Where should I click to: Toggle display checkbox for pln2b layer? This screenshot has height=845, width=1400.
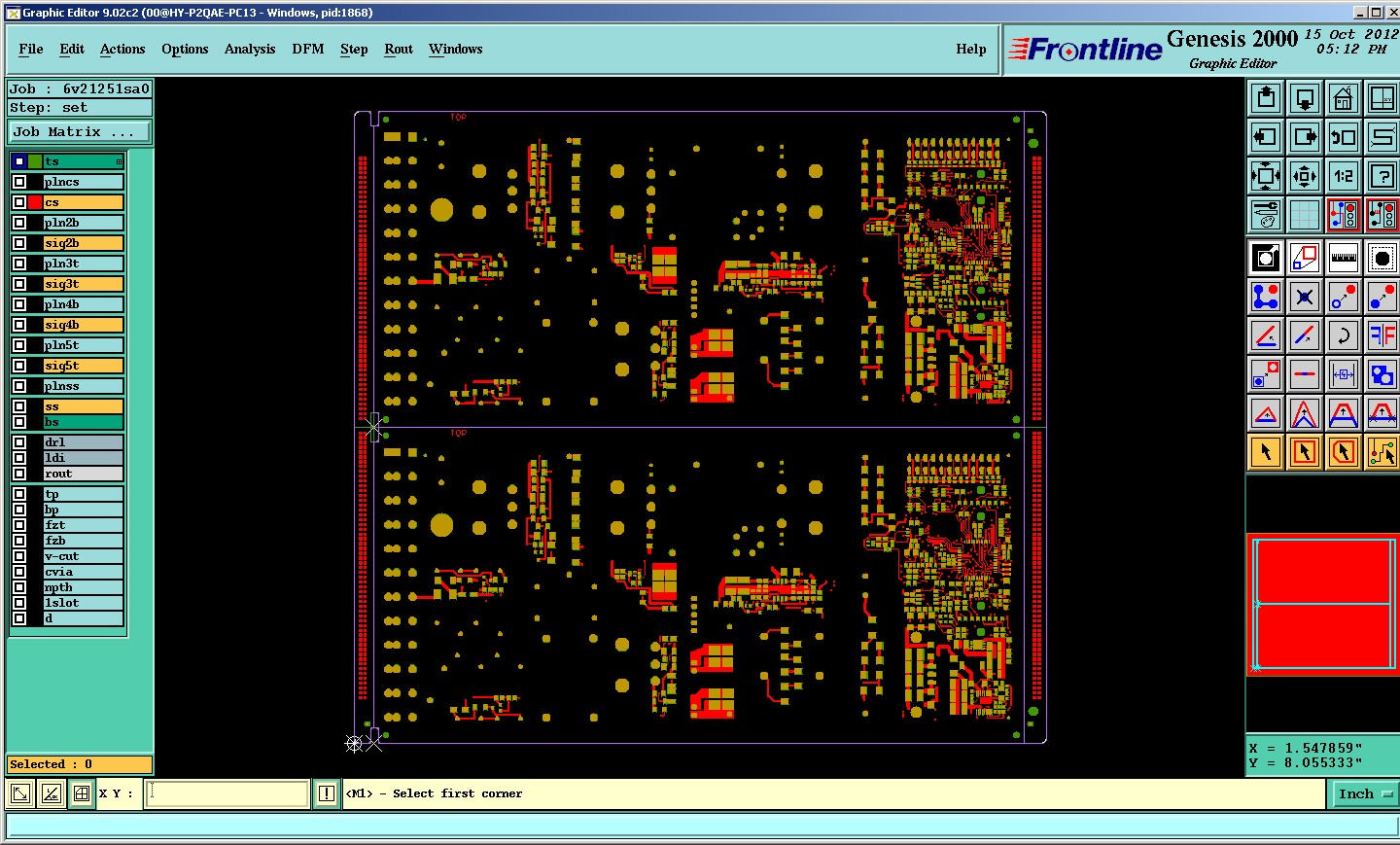19,223
